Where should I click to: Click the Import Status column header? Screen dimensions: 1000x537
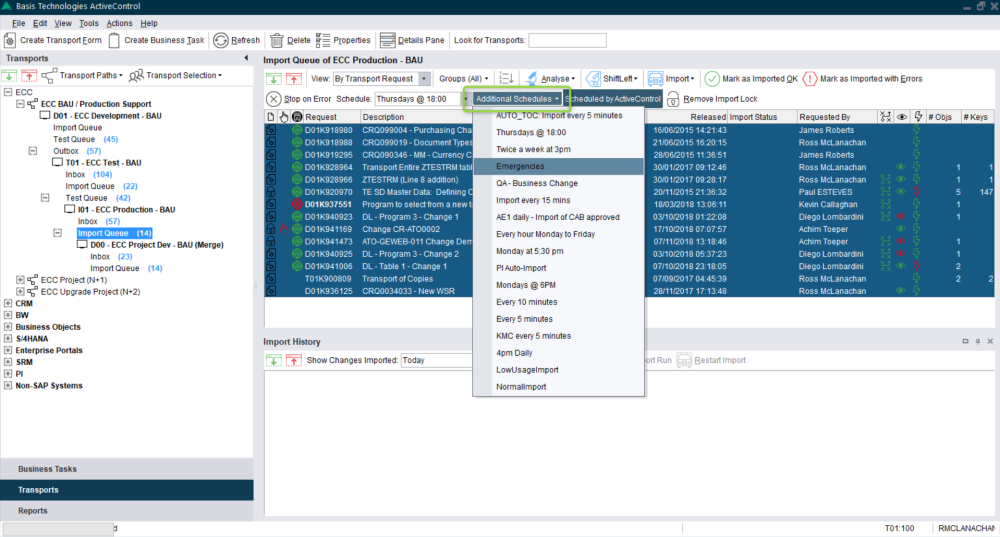pos(761,117)
